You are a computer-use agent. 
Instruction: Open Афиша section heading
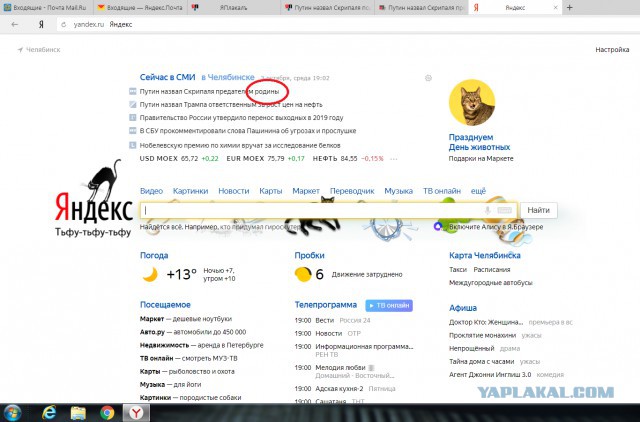(463, 308)
